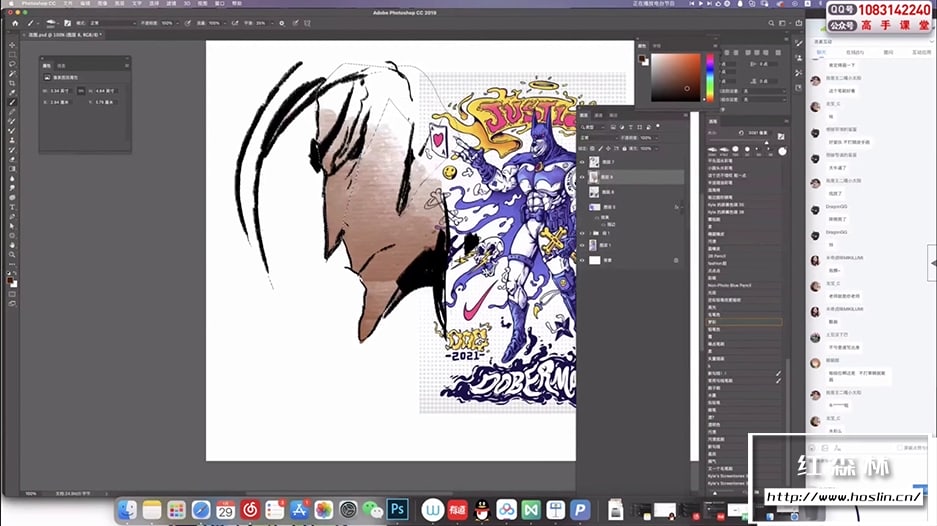
Task: Select the Magic Wand tool
Action: click(x=12, y=74)
